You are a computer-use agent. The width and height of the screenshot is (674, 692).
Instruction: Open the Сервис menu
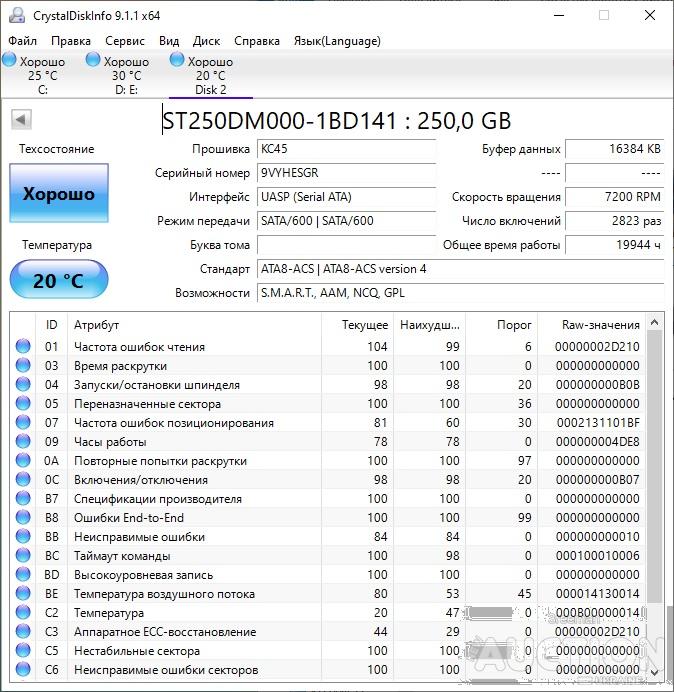124,41
